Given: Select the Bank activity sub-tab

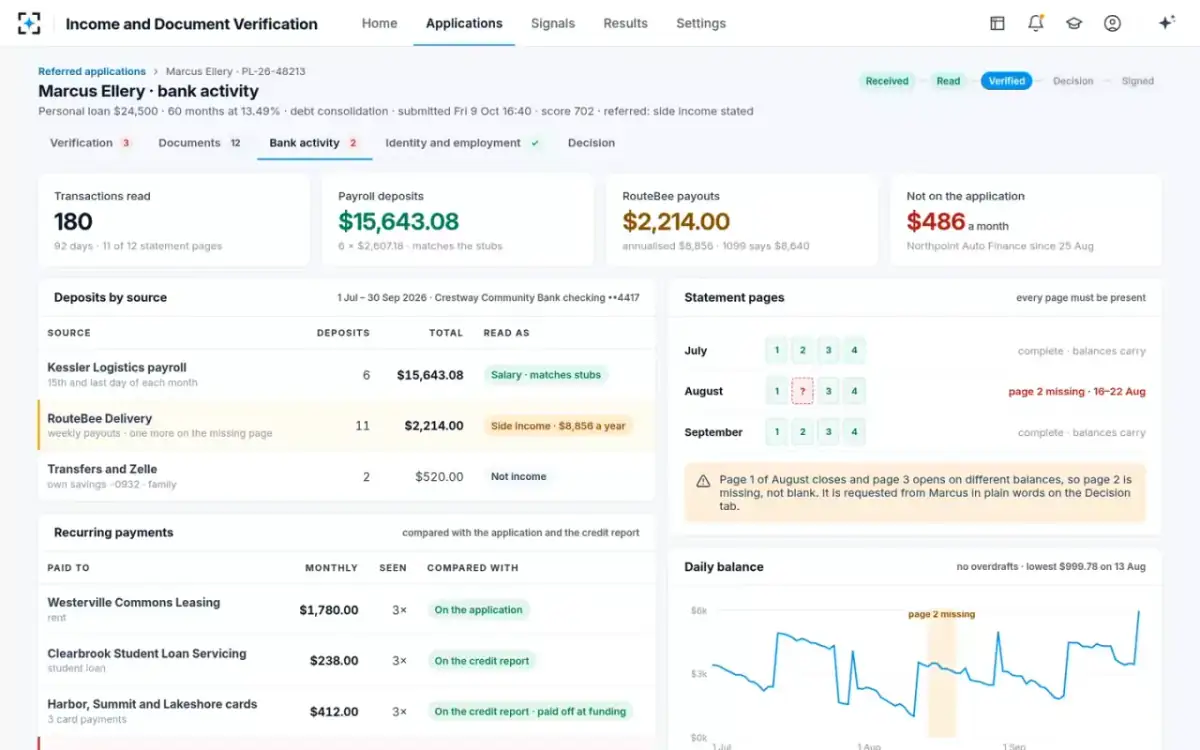Looking at the screenshot, I should point(314,143).
